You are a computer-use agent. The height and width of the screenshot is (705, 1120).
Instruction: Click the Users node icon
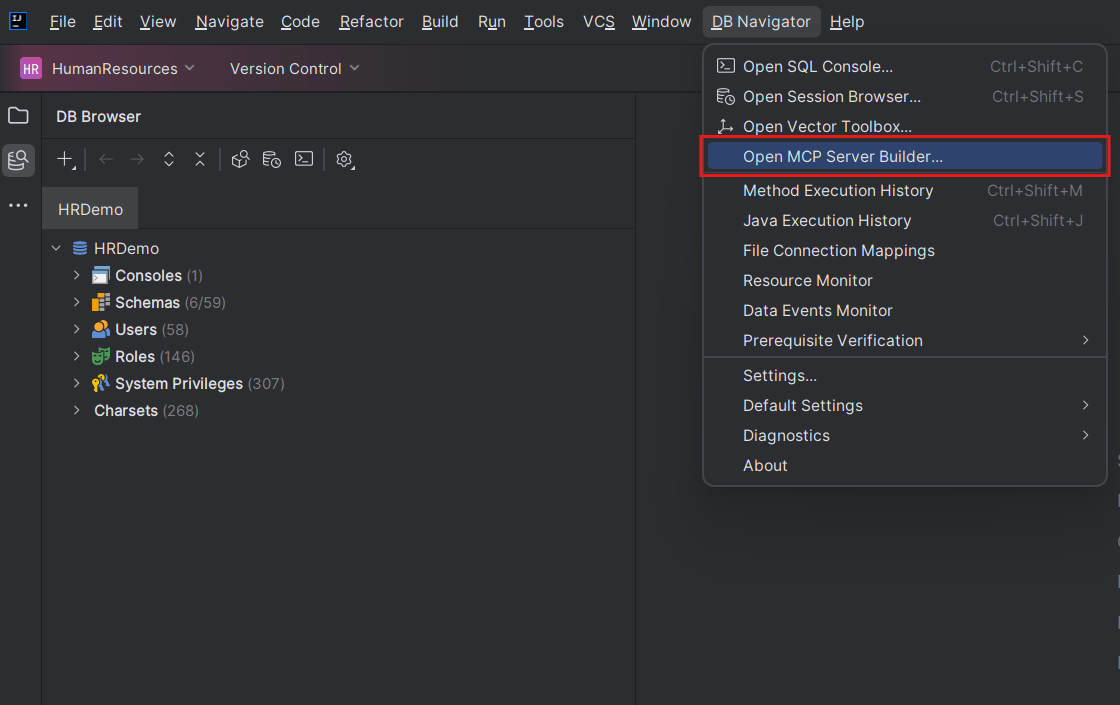[101, 329]
